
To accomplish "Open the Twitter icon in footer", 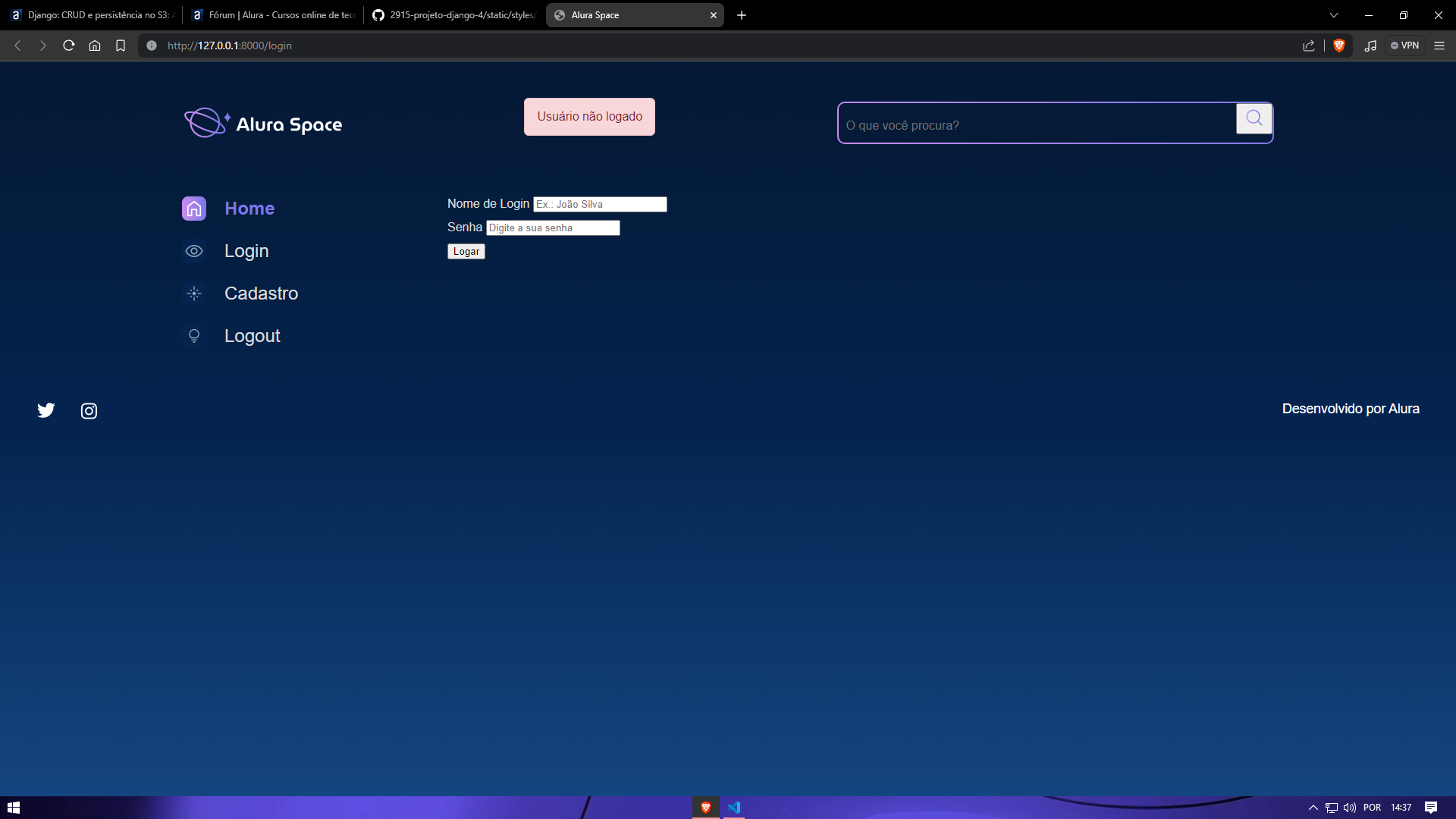I will tap(46, 410).
